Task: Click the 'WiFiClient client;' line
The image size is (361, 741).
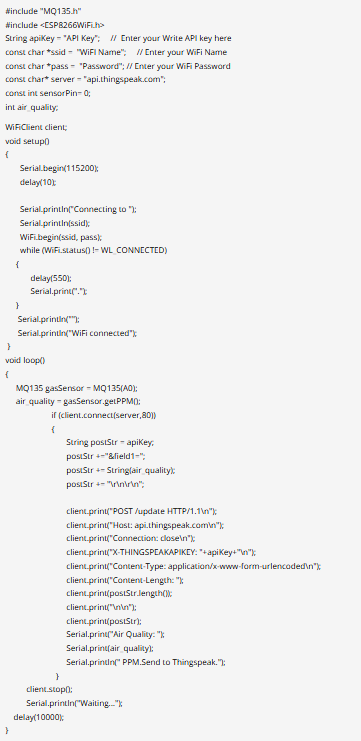Action: (36, 127)
